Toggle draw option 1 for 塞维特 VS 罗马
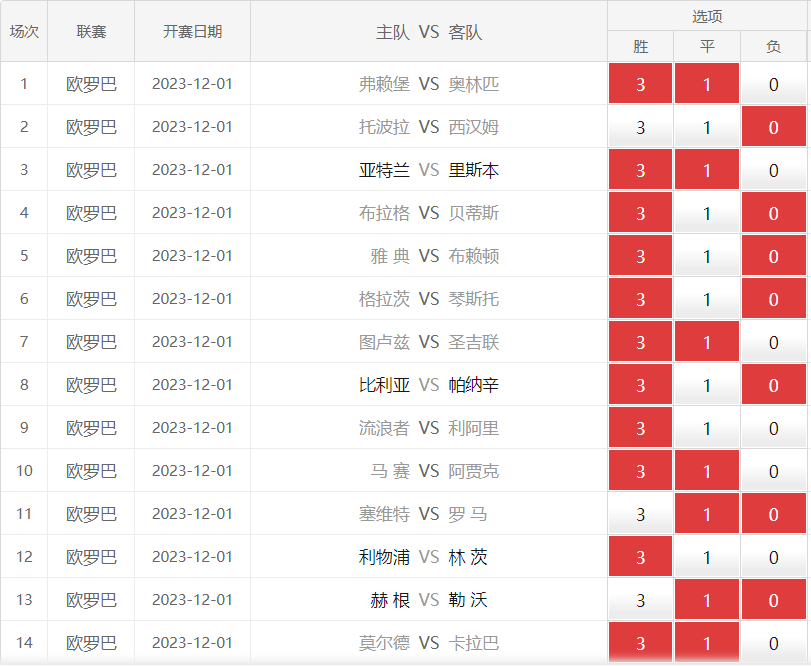The image size is (811, 666). pyautogui.click(x=707, y=513)
